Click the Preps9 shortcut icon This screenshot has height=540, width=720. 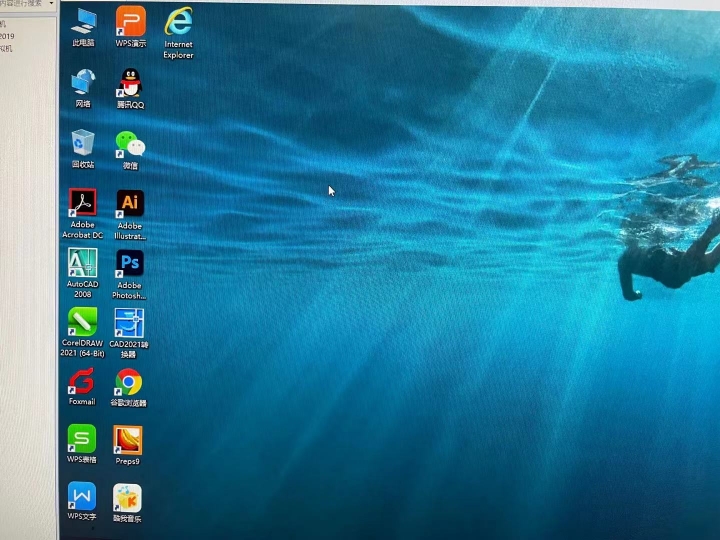point(127,440)
